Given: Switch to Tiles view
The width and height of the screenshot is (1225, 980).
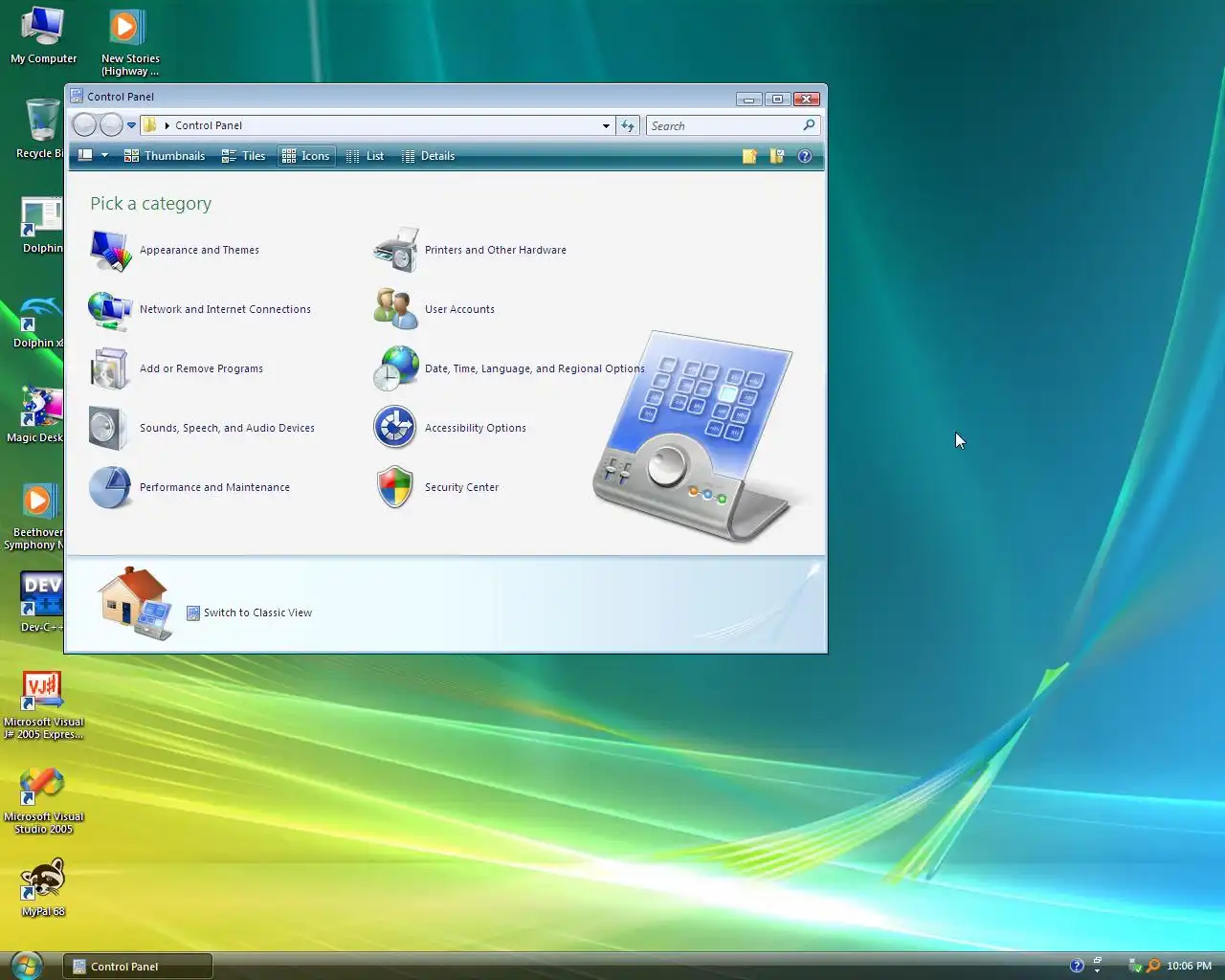Looking at the screenshot, I should [243, 156].
